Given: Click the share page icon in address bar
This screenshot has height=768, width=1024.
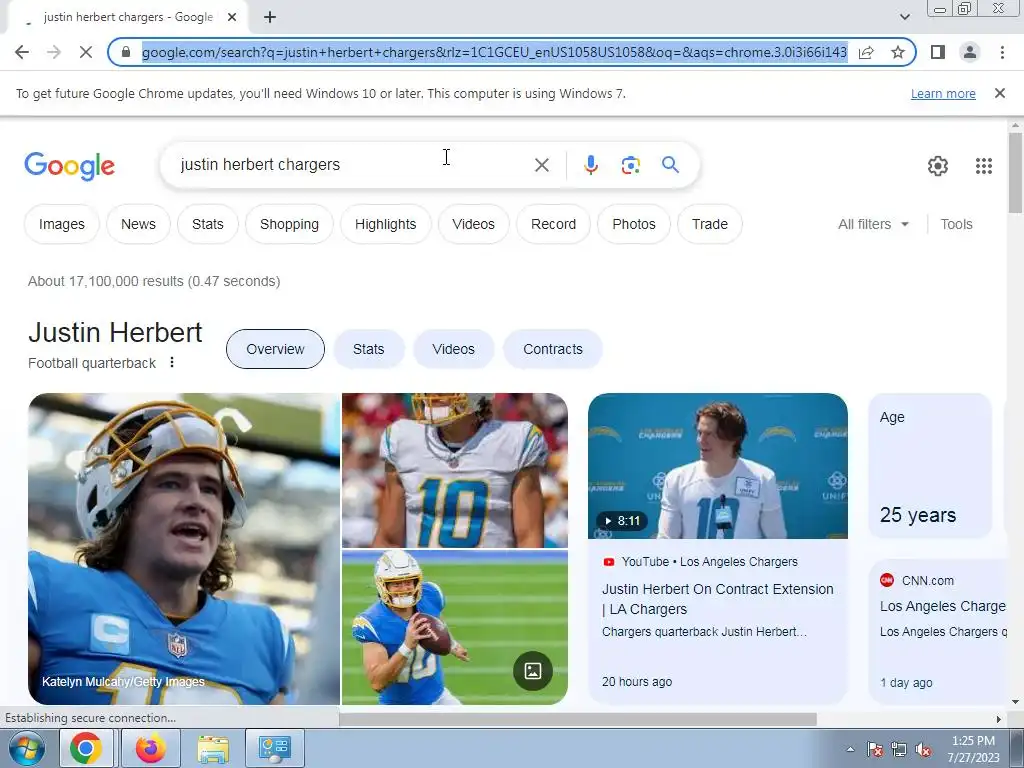Looking at the screenshot, I should tap(866, 52).
